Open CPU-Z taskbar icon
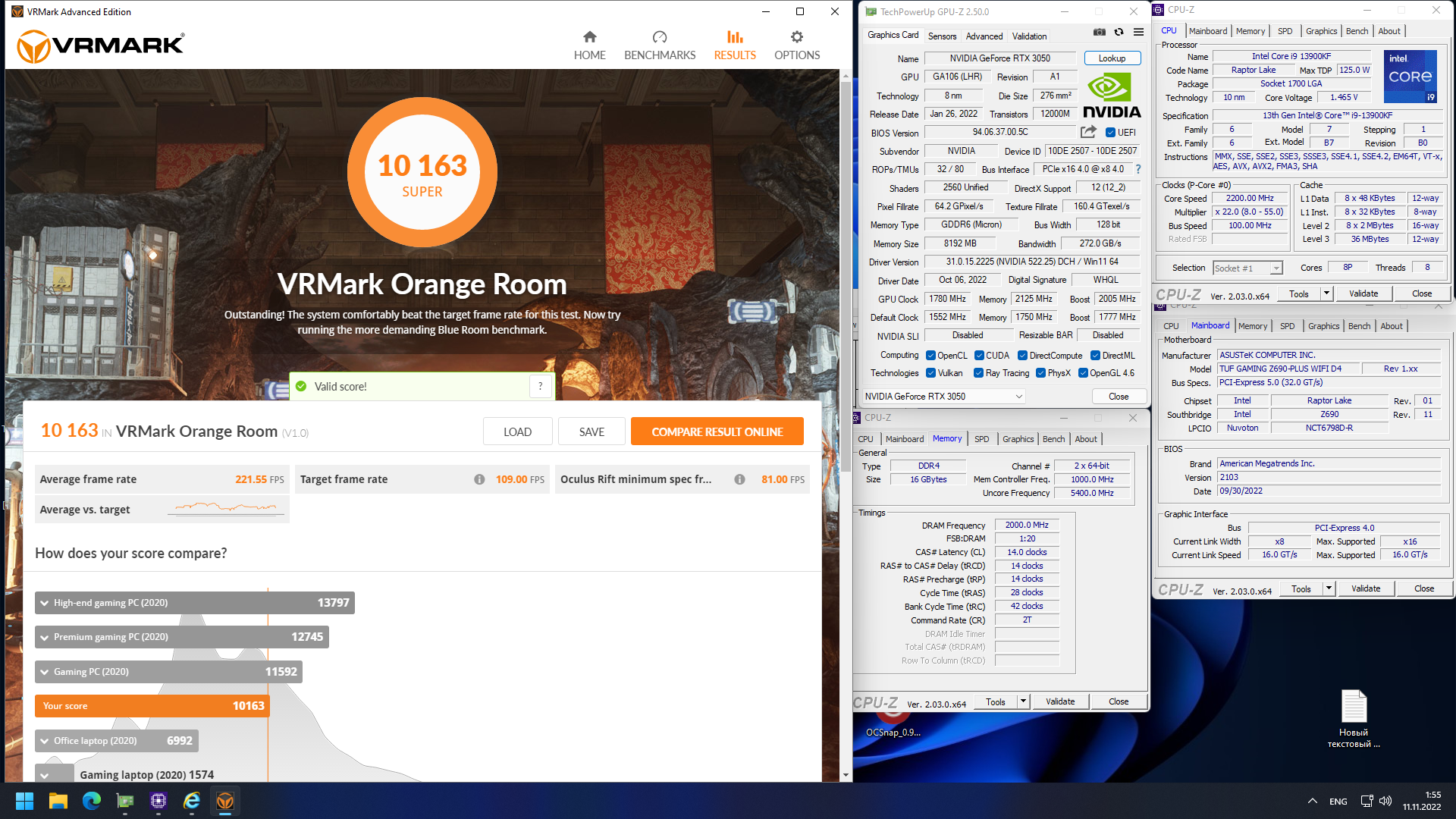This screenshot has width=1456, height=819. click(x=158, y=801)
